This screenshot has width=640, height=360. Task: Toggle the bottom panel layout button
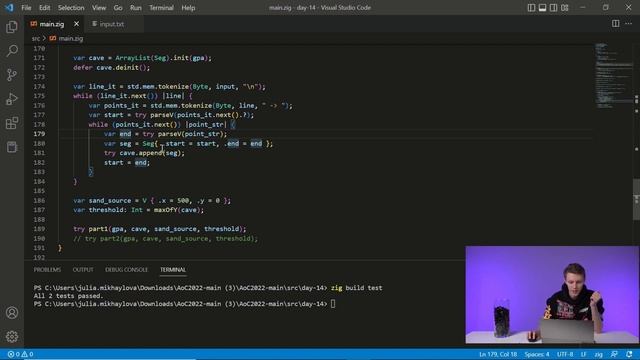542,8
